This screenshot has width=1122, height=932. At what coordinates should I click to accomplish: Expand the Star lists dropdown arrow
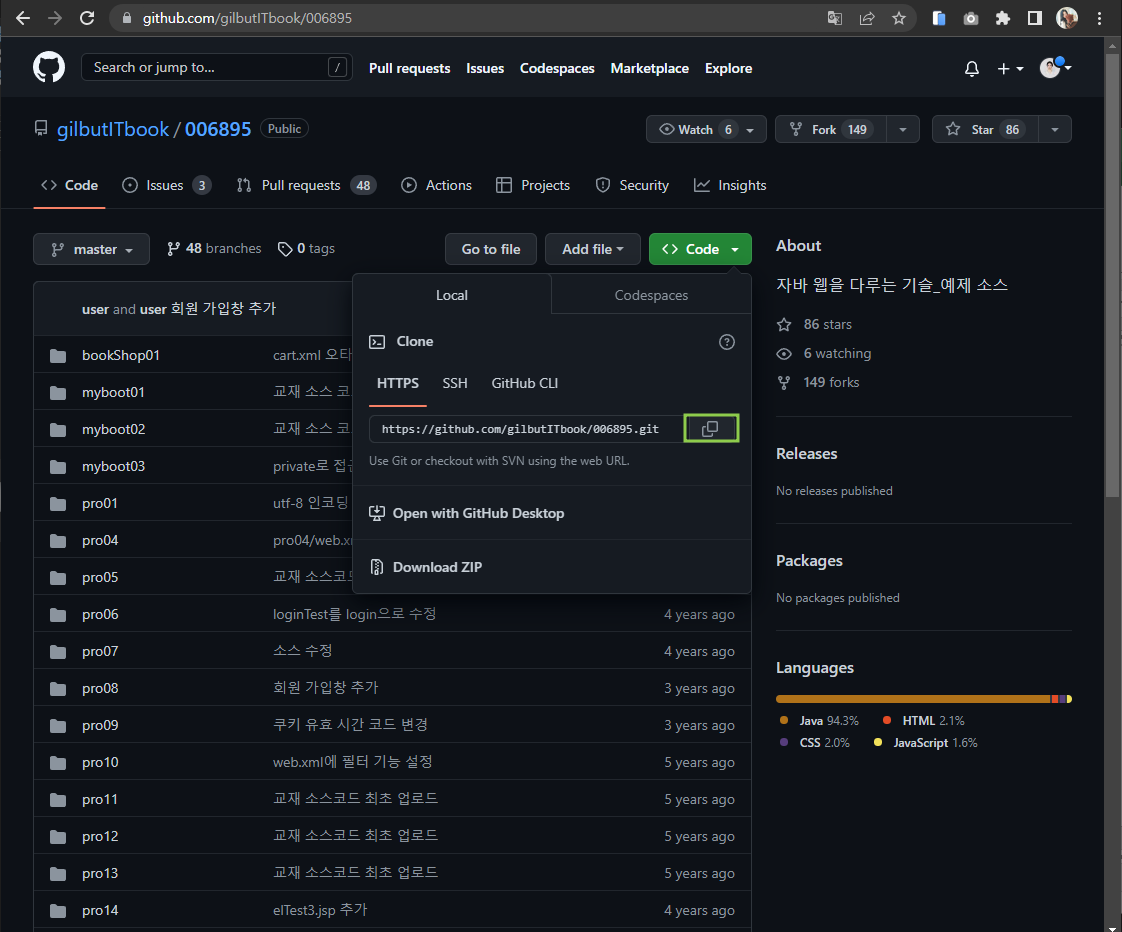coord(1055,130)
